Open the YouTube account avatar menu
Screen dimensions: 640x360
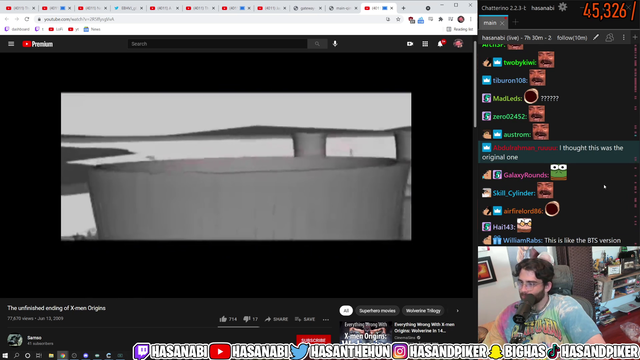point(458,44)
